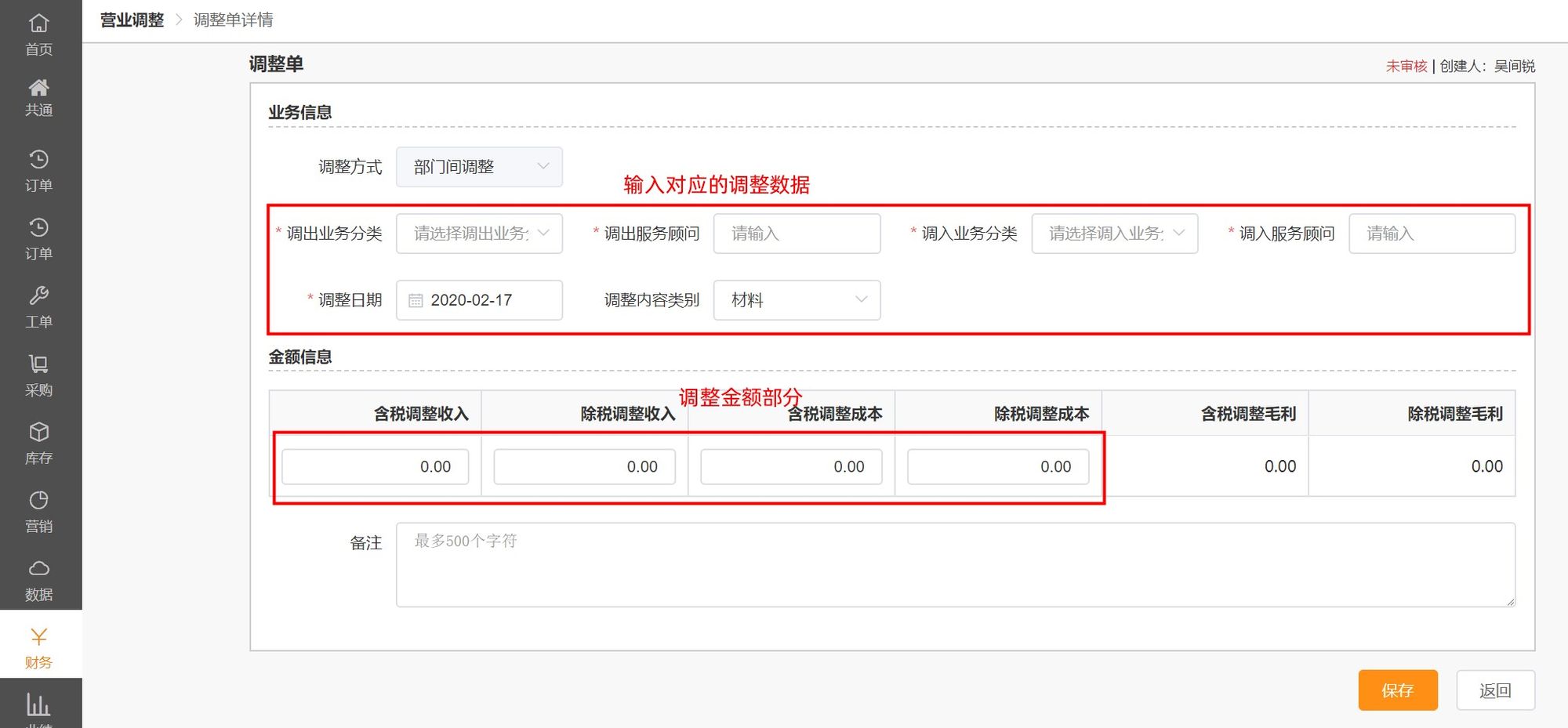Open the 首页 home icon in sidebar

pyautogui.click(x=39, y=24)
